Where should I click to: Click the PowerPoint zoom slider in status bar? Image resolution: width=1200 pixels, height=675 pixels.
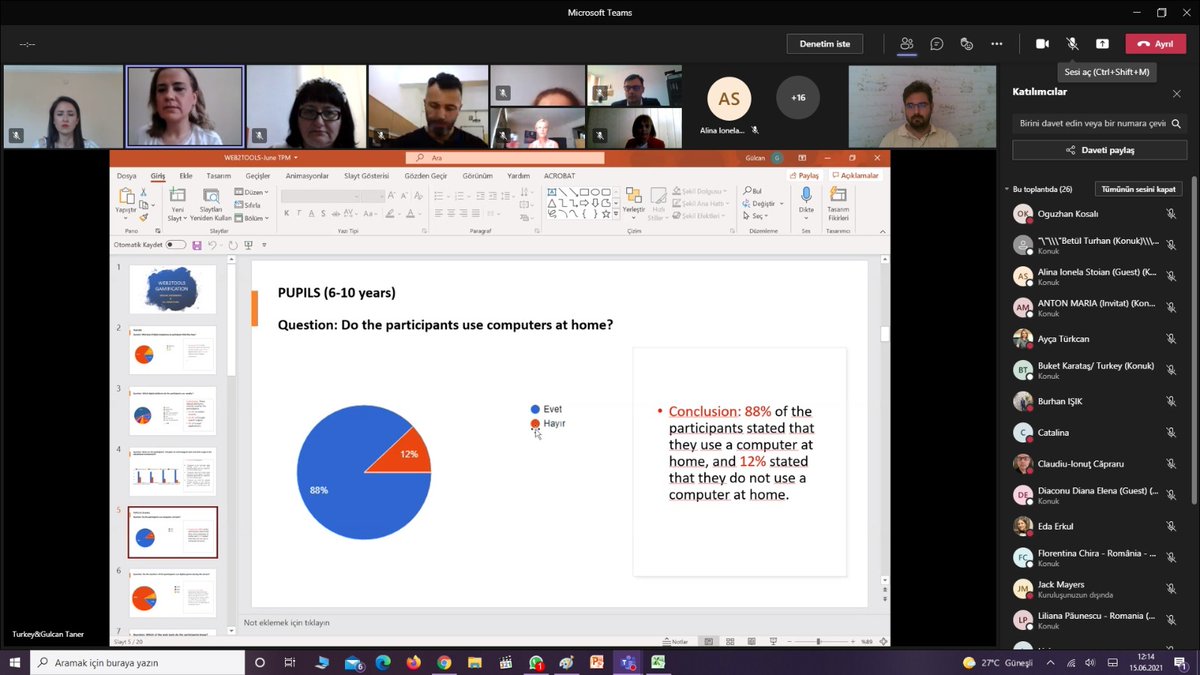pos(820,641)
